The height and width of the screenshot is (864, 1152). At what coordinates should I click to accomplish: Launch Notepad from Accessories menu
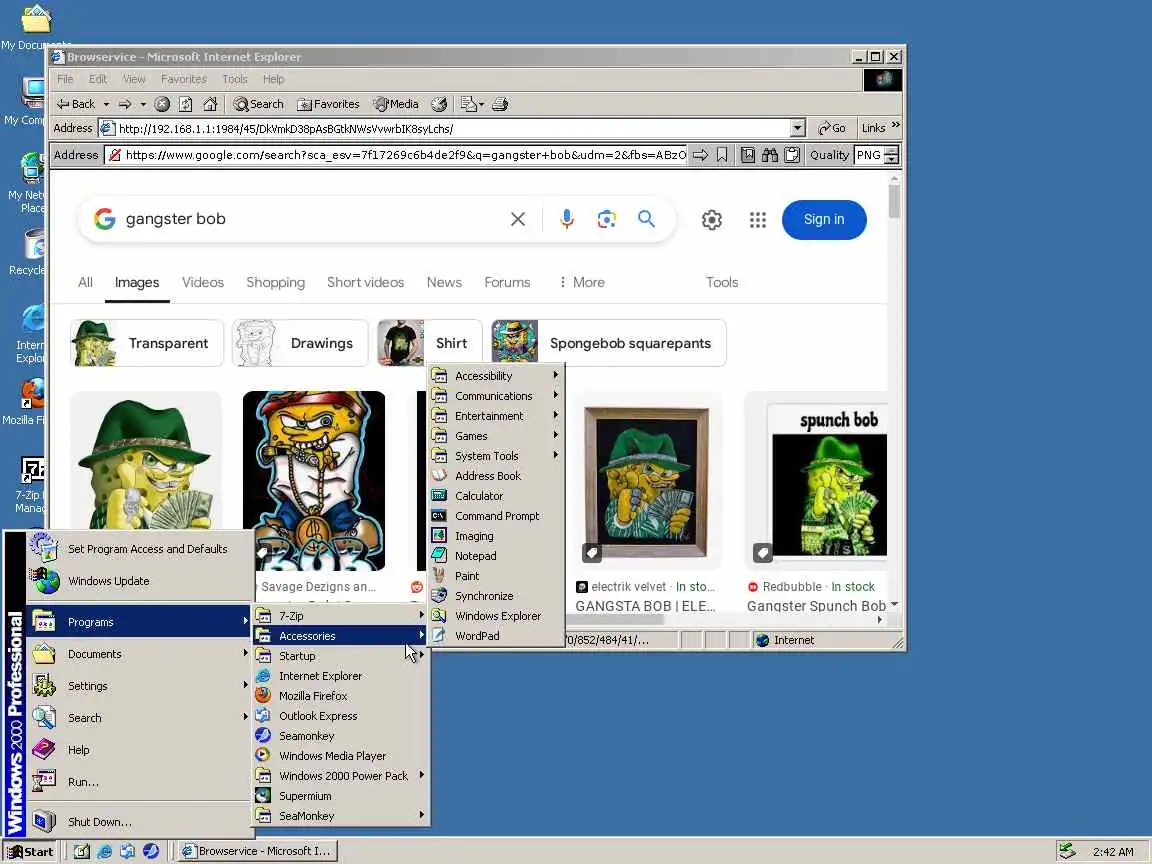tap(497, 556)
